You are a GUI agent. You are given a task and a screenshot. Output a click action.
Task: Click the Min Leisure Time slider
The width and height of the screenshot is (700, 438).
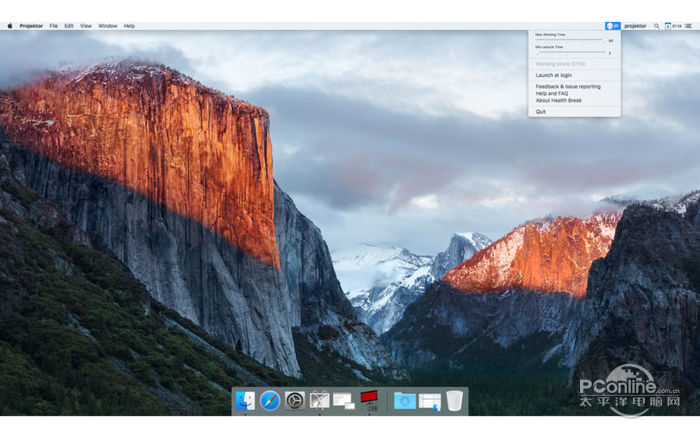click(571, 53)
